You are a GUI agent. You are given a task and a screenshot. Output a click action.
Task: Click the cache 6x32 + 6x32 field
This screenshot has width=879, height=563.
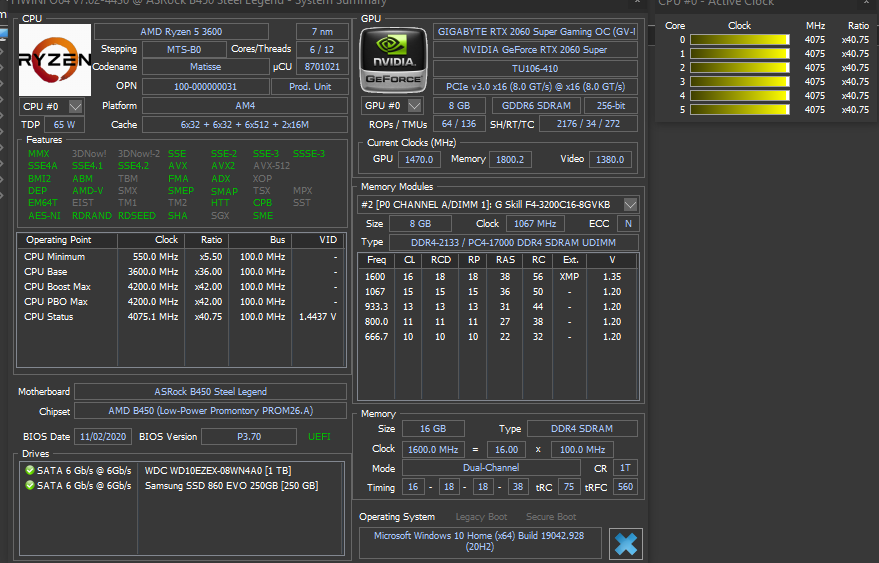245,124
